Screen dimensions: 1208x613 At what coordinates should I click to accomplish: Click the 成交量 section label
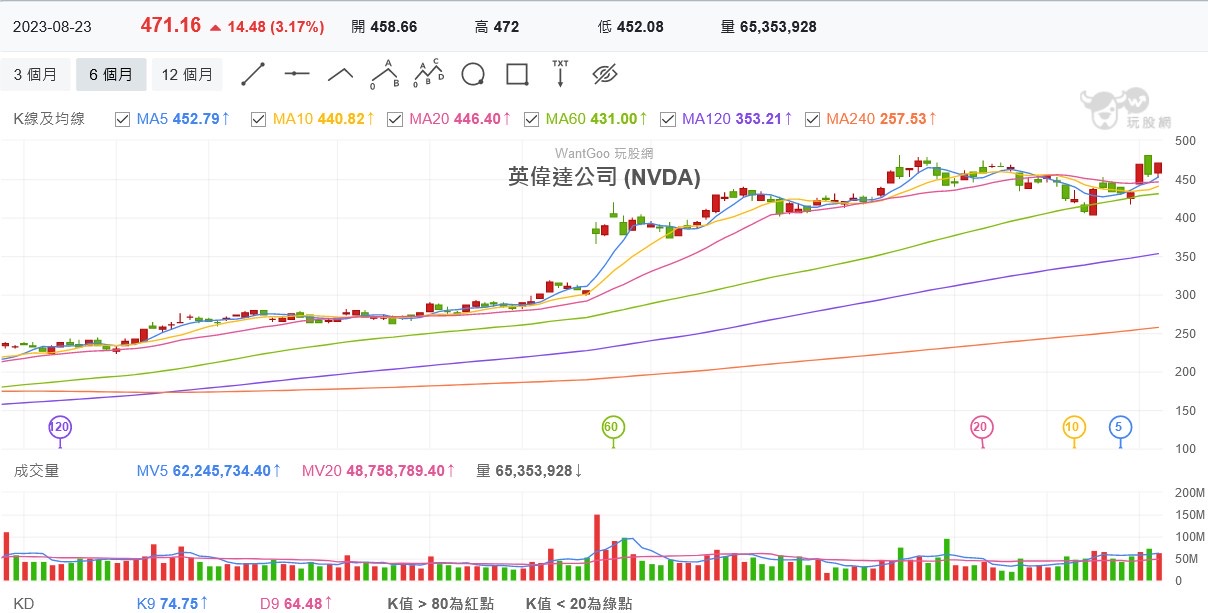pos(36,470)
